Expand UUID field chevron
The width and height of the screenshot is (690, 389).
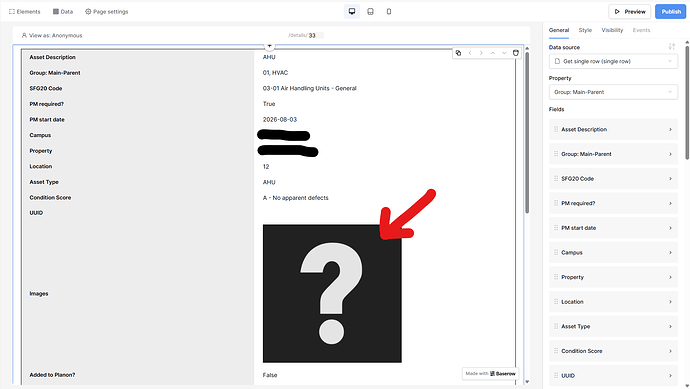[670, 376]
